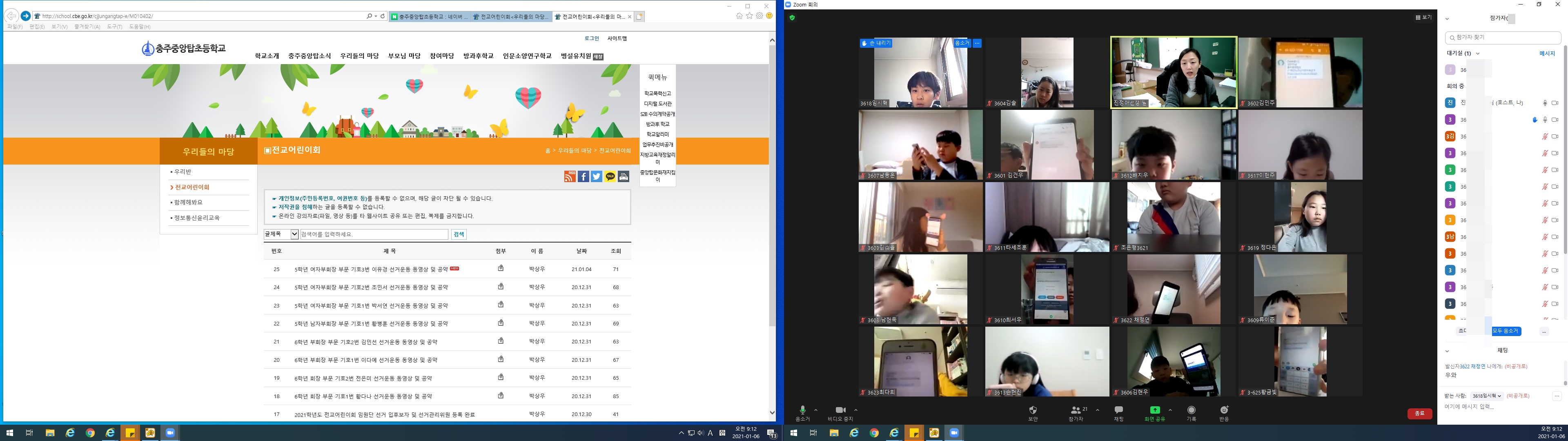This screenshot has width=1568, height=441.
Task: Open the 파일(F) browser menu
Action: coord(15,27)
